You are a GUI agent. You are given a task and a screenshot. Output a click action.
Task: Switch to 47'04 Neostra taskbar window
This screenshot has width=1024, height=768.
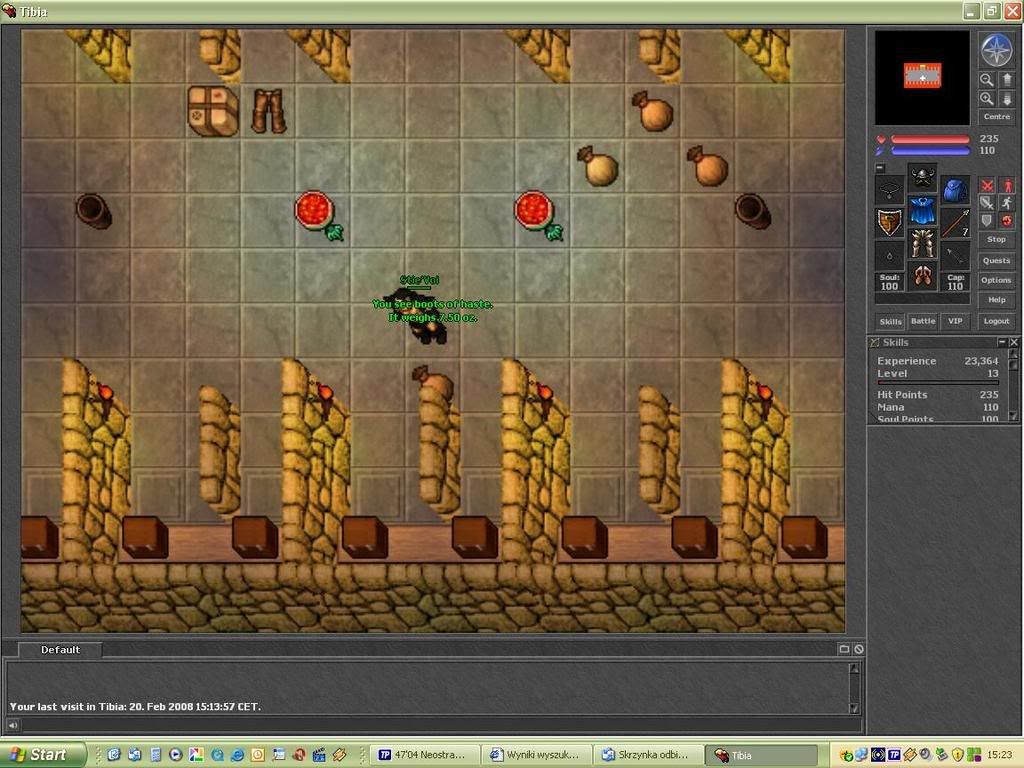tap(426, 755)
